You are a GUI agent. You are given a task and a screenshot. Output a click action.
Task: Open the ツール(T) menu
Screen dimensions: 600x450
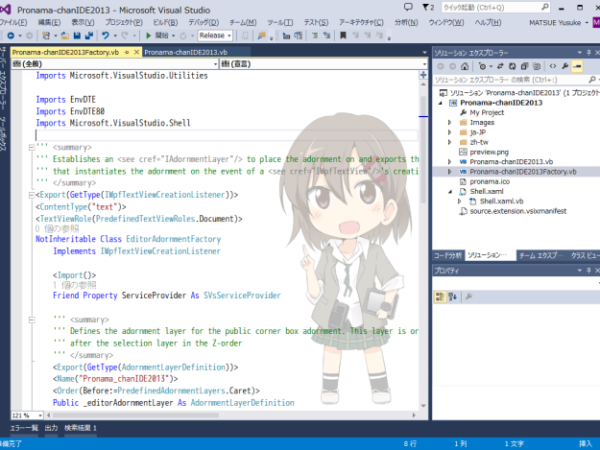point(280,22)
